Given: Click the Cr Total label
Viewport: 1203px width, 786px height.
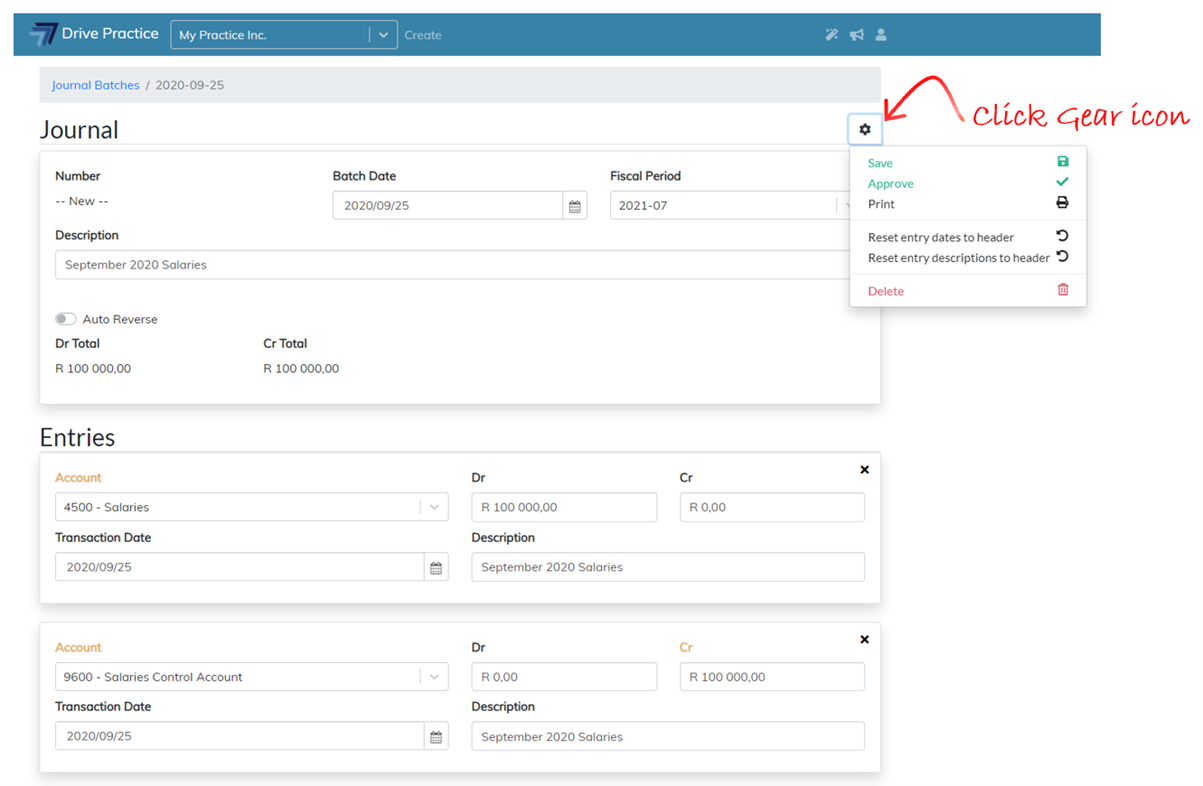Looking at the screenshot, I should point(285,343).
